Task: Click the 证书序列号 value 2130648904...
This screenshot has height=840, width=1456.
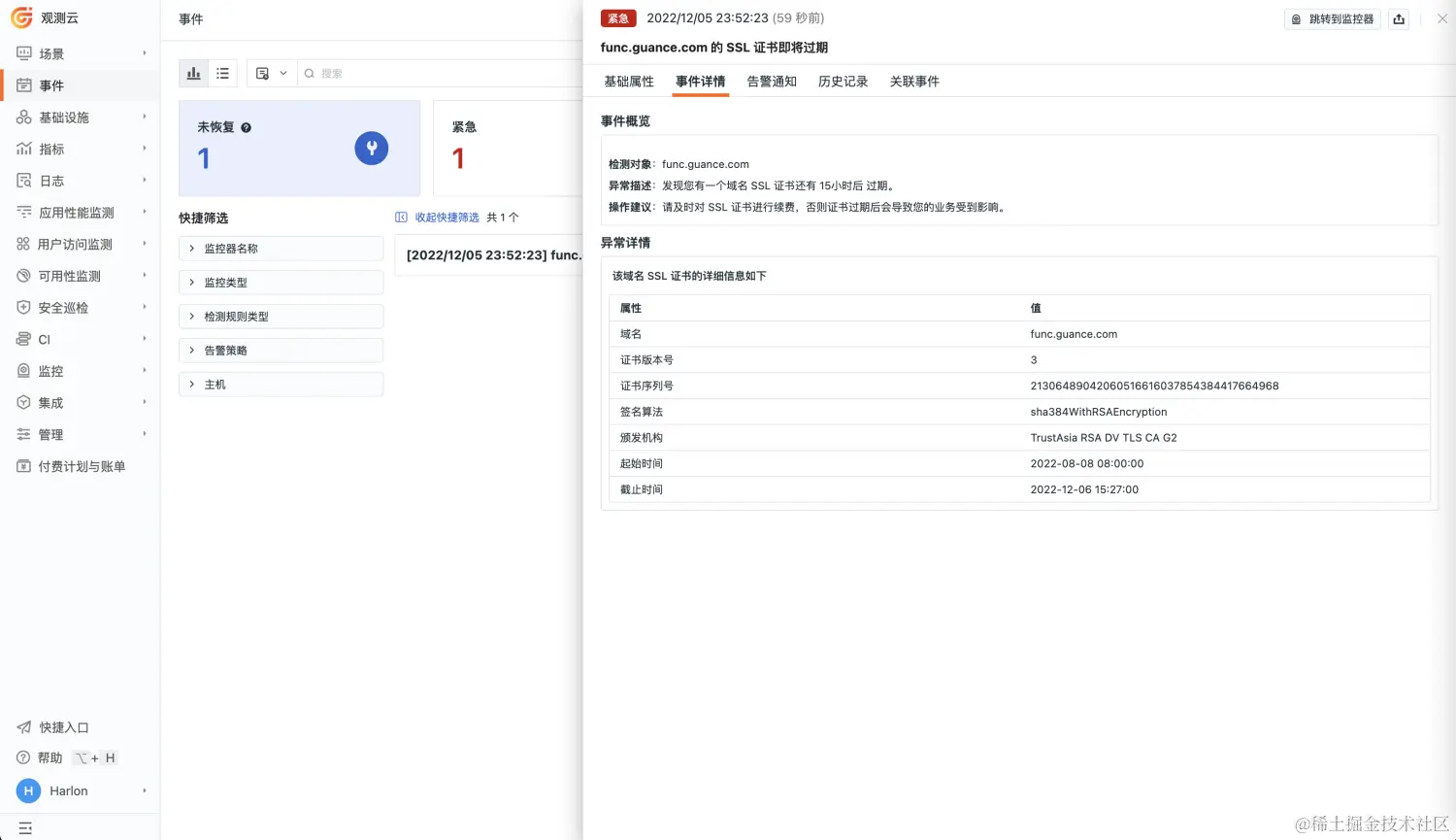Action: click(x=1154, y=386)
